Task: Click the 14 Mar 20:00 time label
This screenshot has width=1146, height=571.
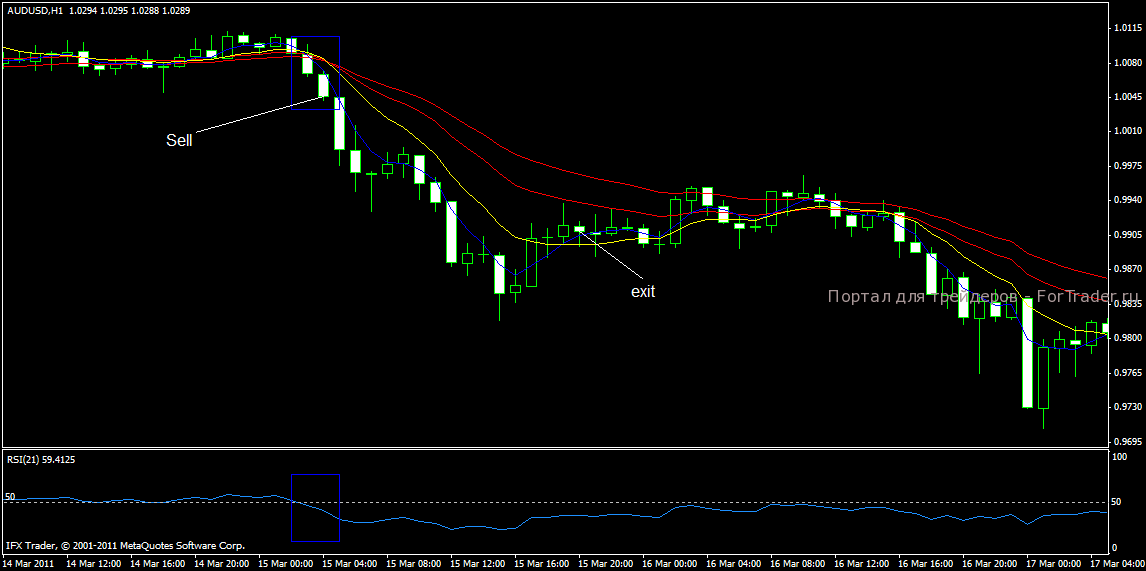Action: 222,564
